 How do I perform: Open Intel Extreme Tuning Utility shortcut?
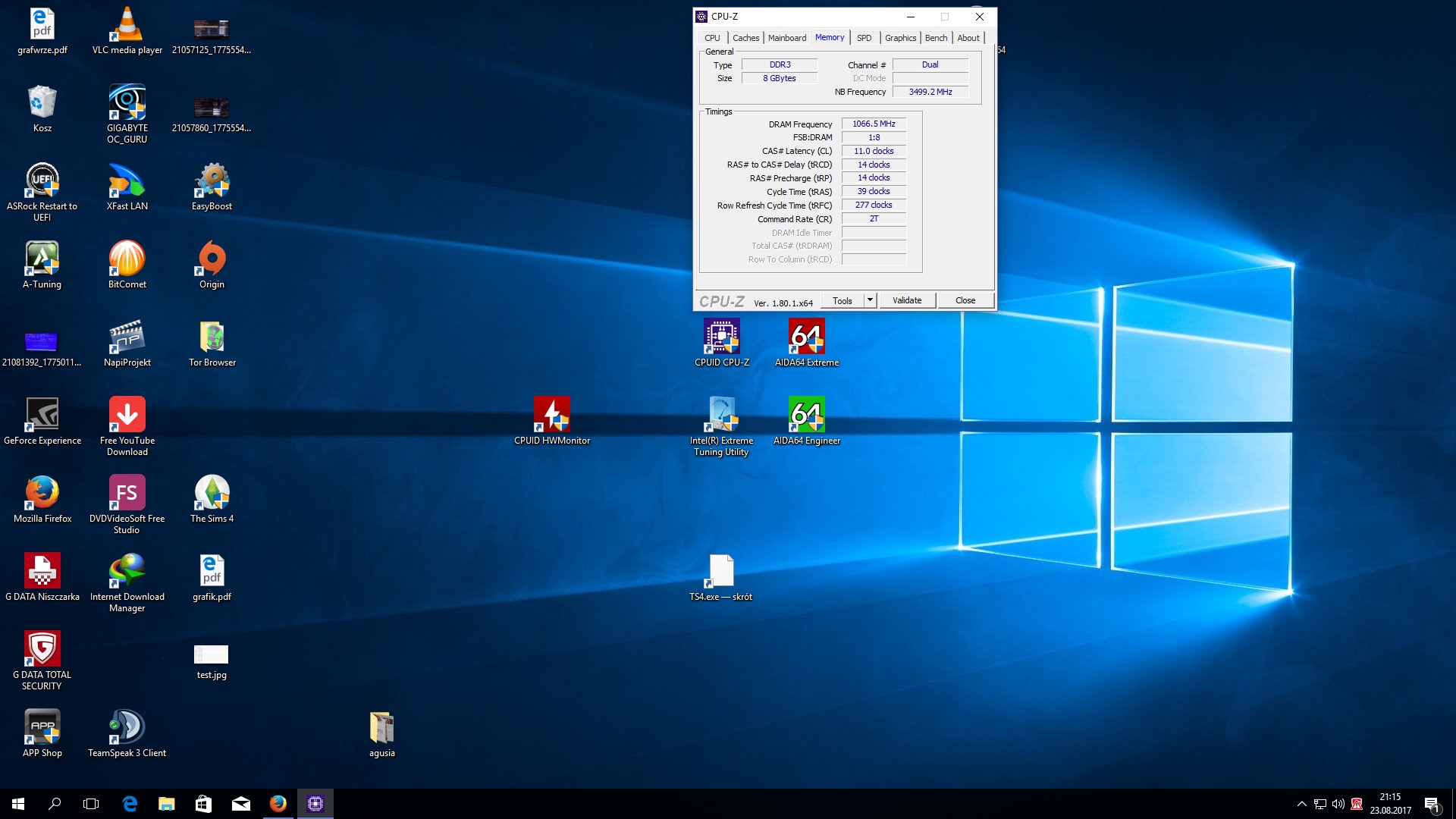pyautogui.click(x=721, y=415)
